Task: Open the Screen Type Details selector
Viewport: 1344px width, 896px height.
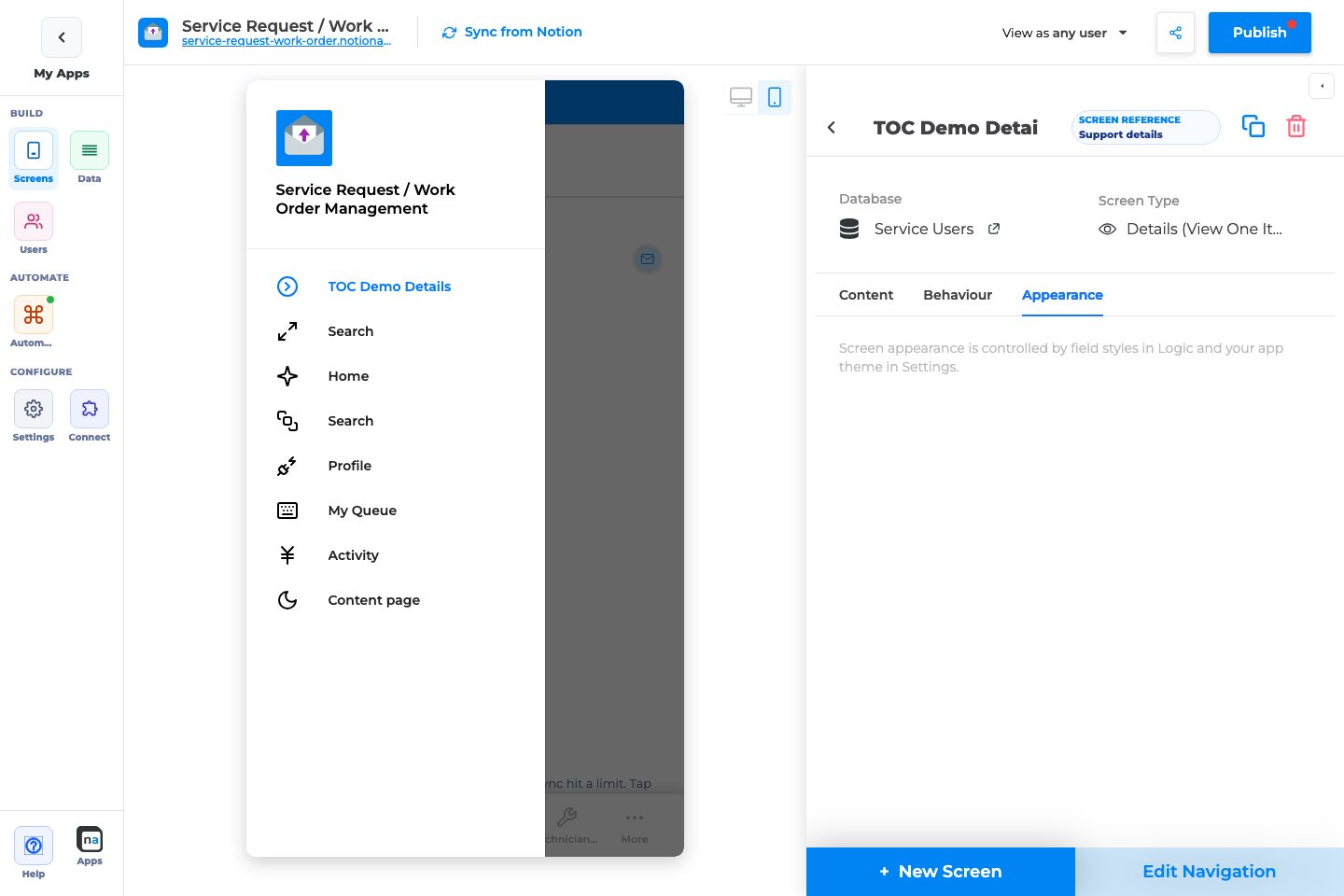Action: coord(1191,229)
